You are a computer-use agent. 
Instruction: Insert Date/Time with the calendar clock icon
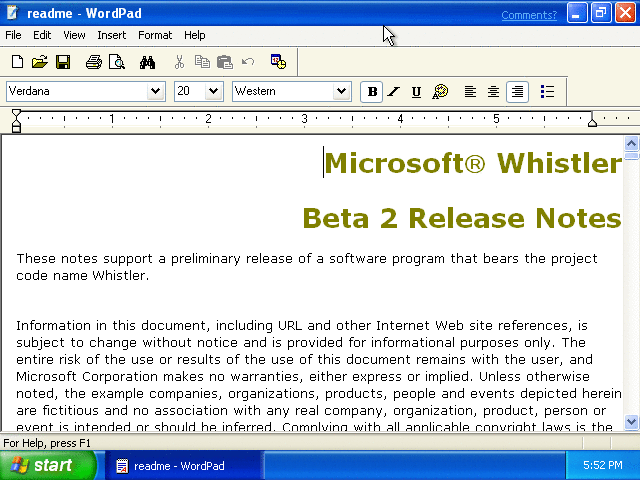click(x=278, y=62)
